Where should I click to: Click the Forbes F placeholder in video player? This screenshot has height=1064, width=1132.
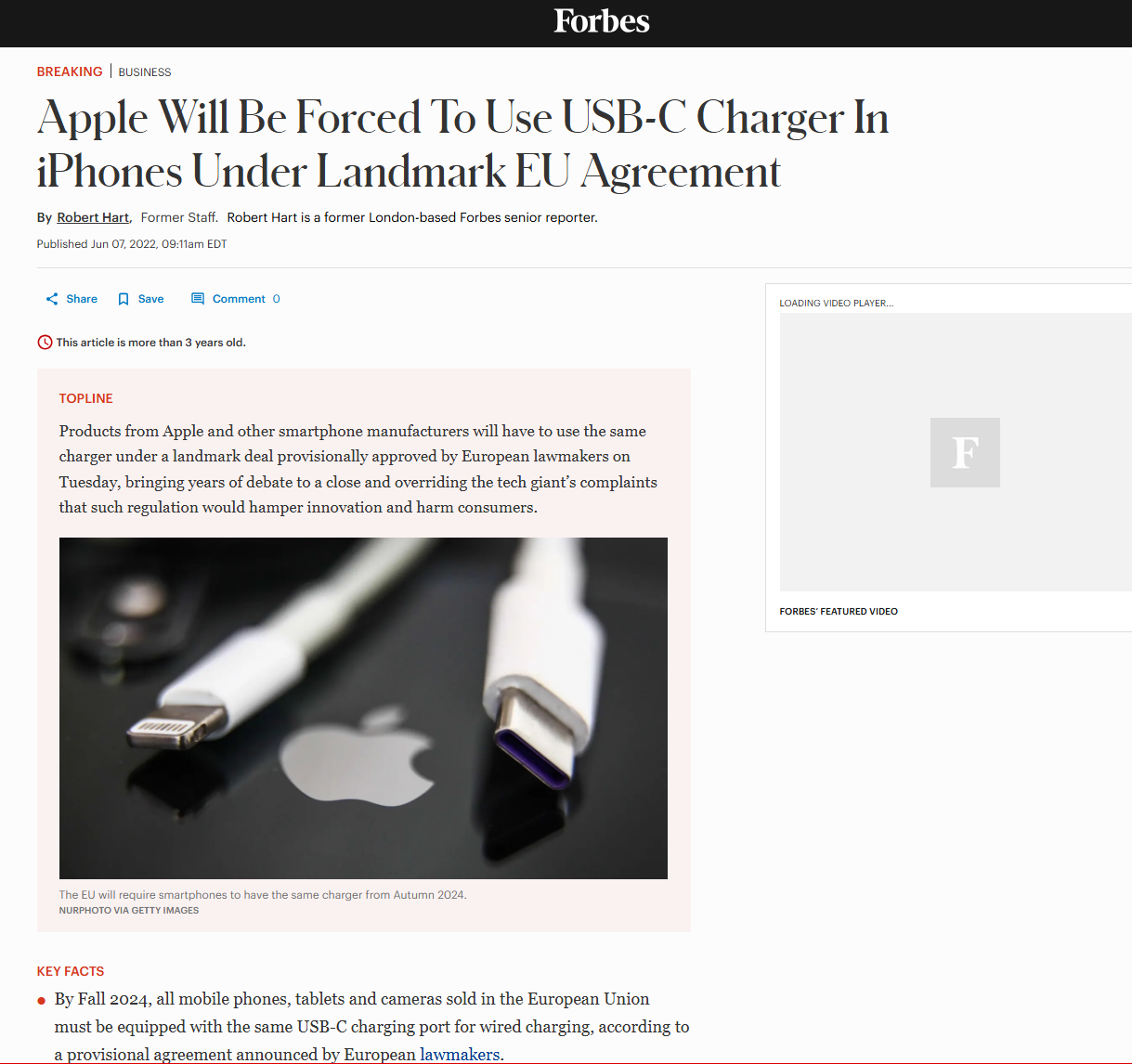[x=965, y=452]
